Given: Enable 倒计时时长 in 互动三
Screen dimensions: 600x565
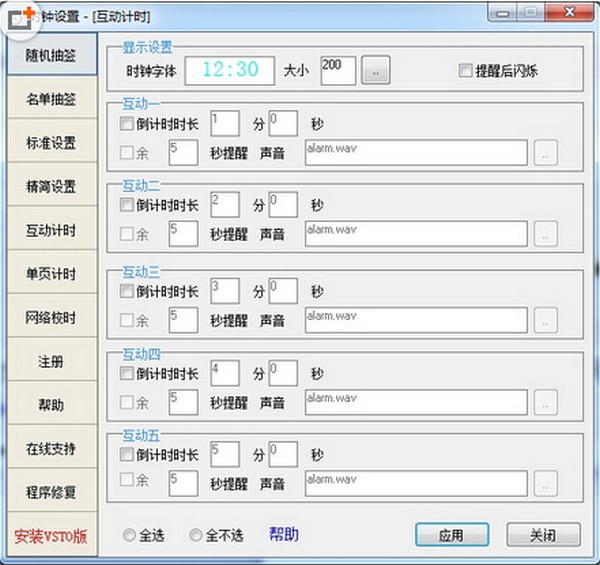Looking at the screenshot, I should (x=126, y=291).
